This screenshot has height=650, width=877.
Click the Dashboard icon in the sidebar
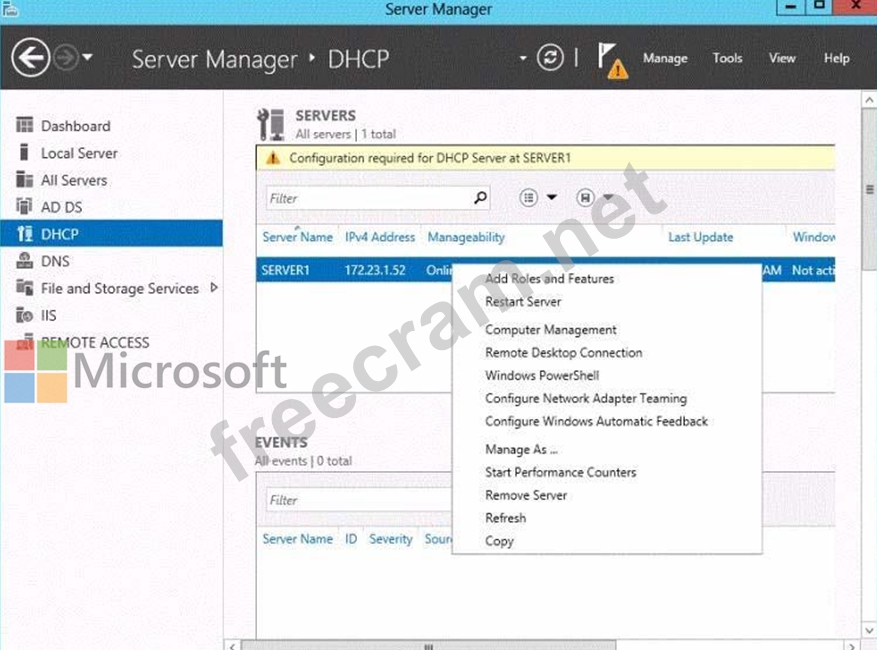click(25, 125)
